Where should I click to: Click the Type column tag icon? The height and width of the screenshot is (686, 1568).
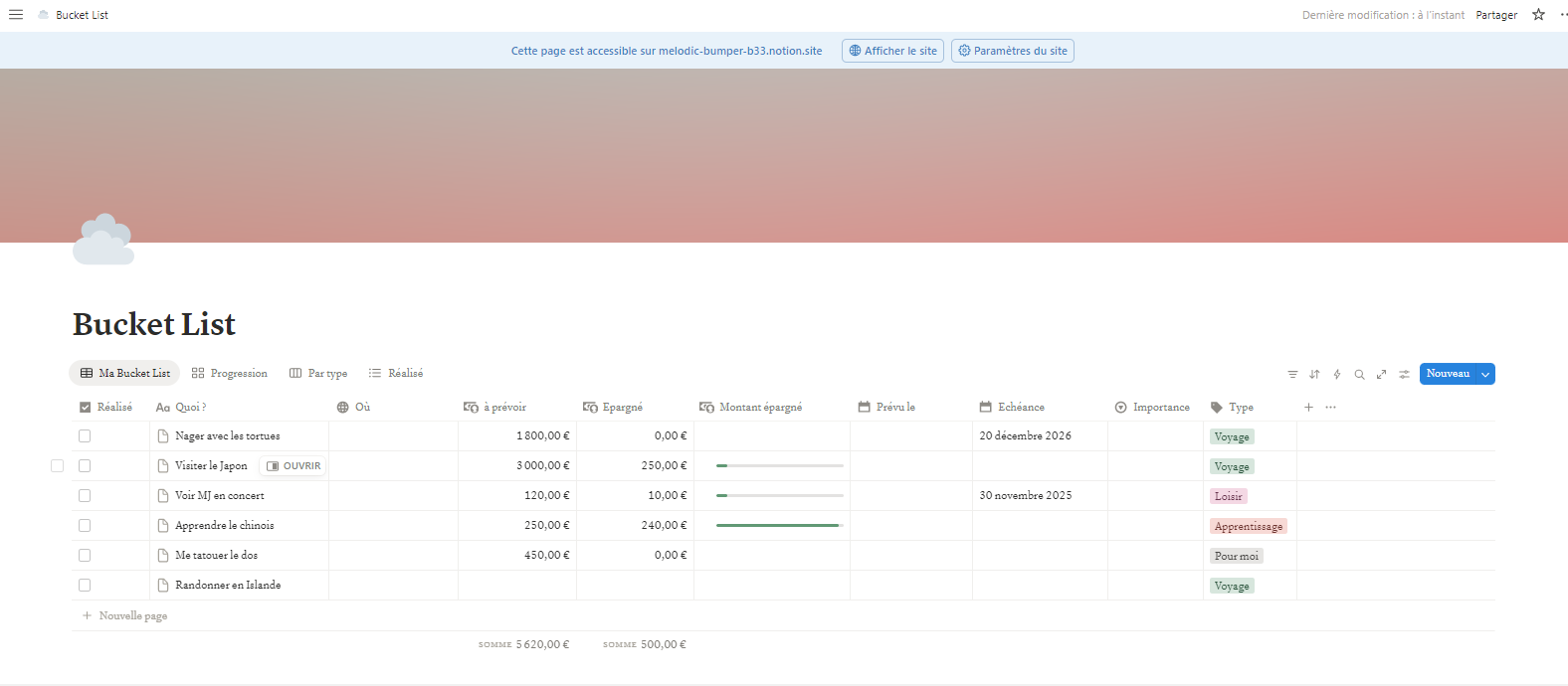[1216, 407]
